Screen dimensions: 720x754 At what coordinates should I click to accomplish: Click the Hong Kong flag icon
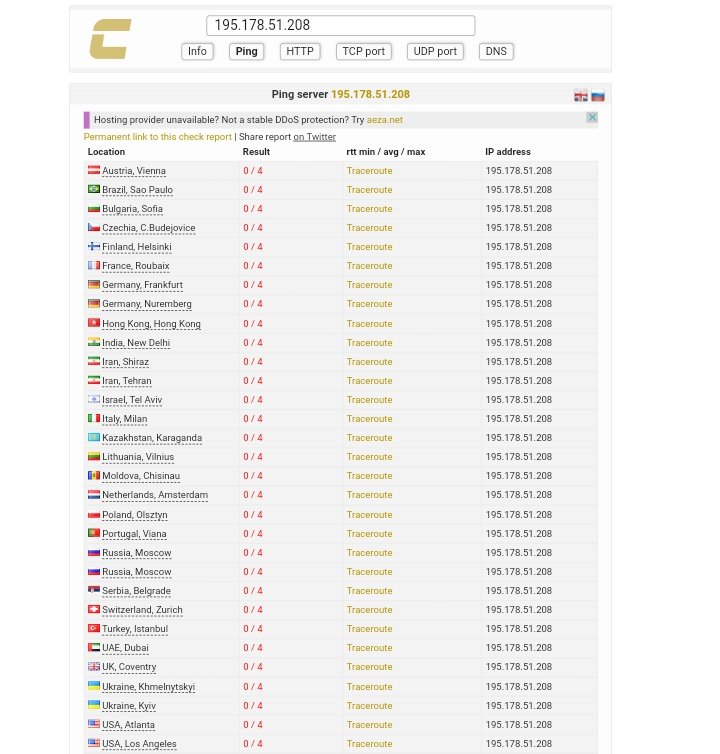94,323
